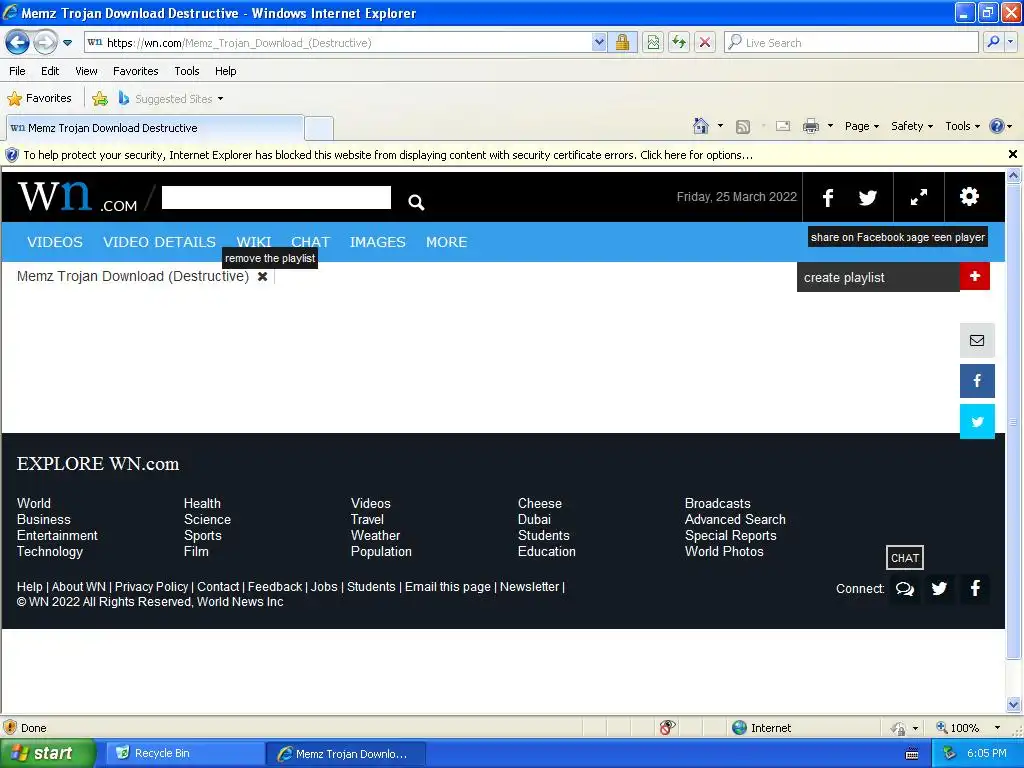Click the Print icon in command bar

810,126
